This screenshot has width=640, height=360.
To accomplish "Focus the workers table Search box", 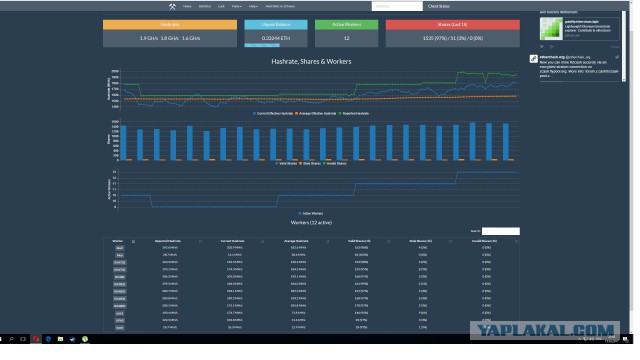I will pyautogui.click(x=500, y=231).
